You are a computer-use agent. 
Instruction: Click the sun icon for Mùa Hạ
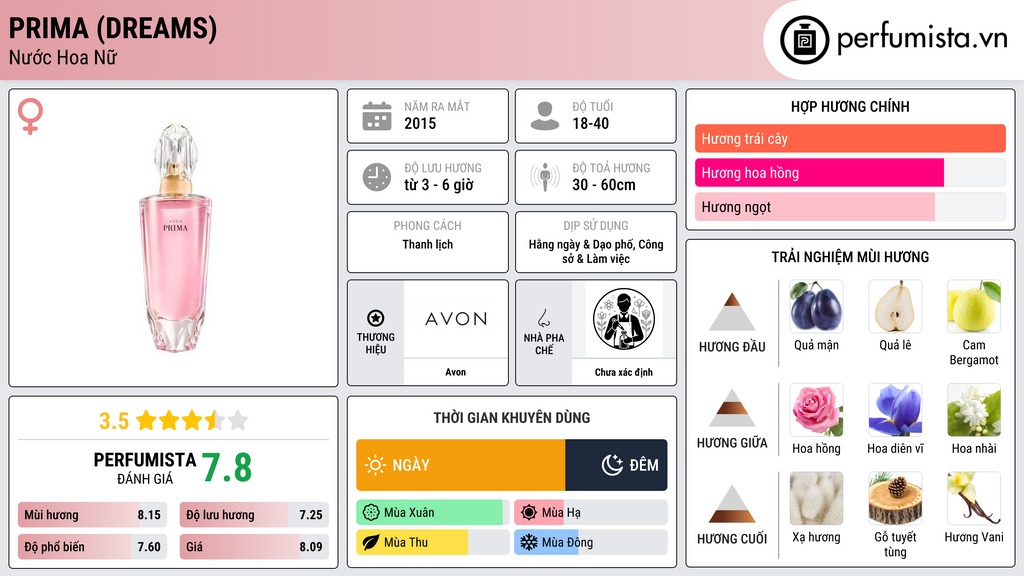529,513
